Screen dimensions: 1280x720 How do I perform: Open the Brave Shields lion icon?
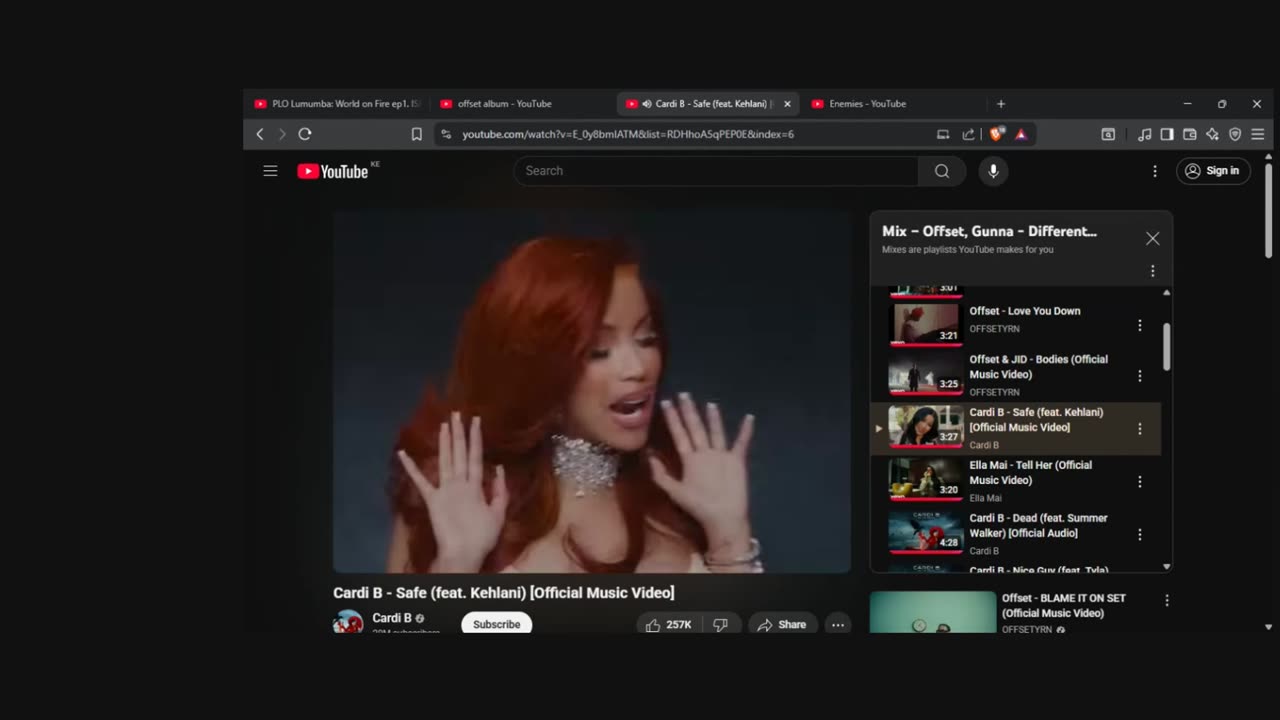[x=996, y=134]
